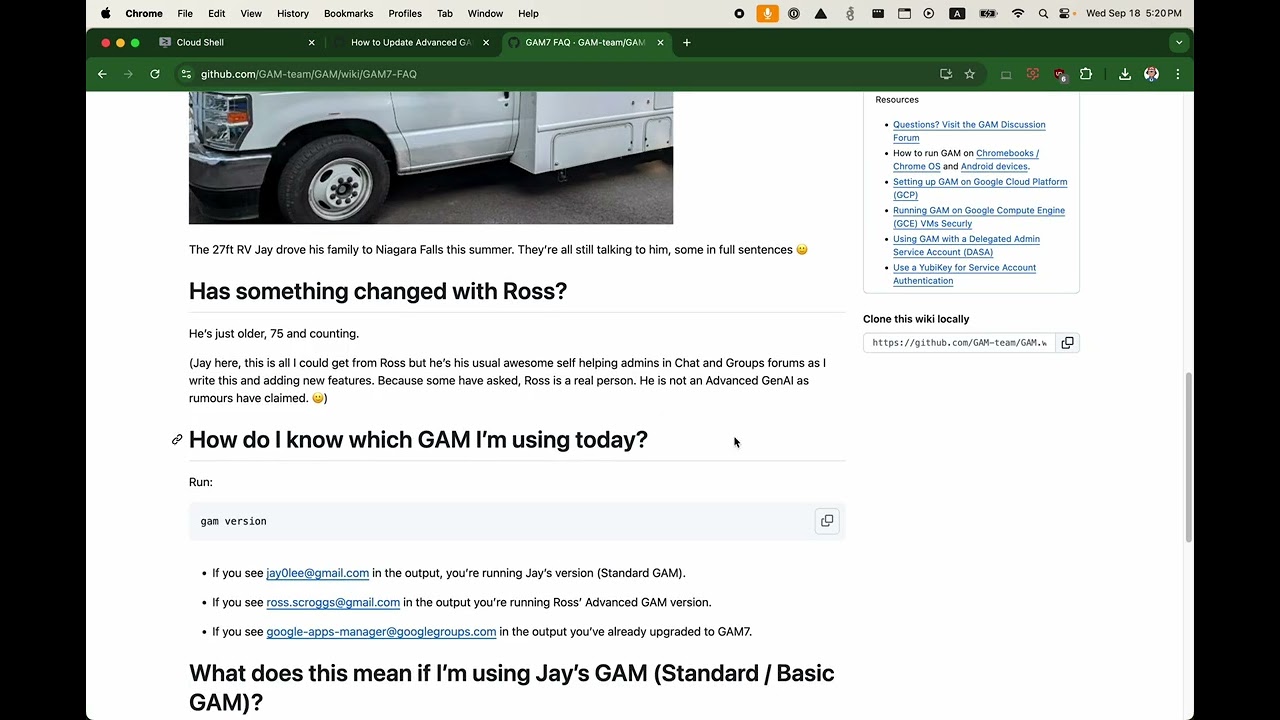Click the 'Has something changed with Ross?' heading

[378, 291]
